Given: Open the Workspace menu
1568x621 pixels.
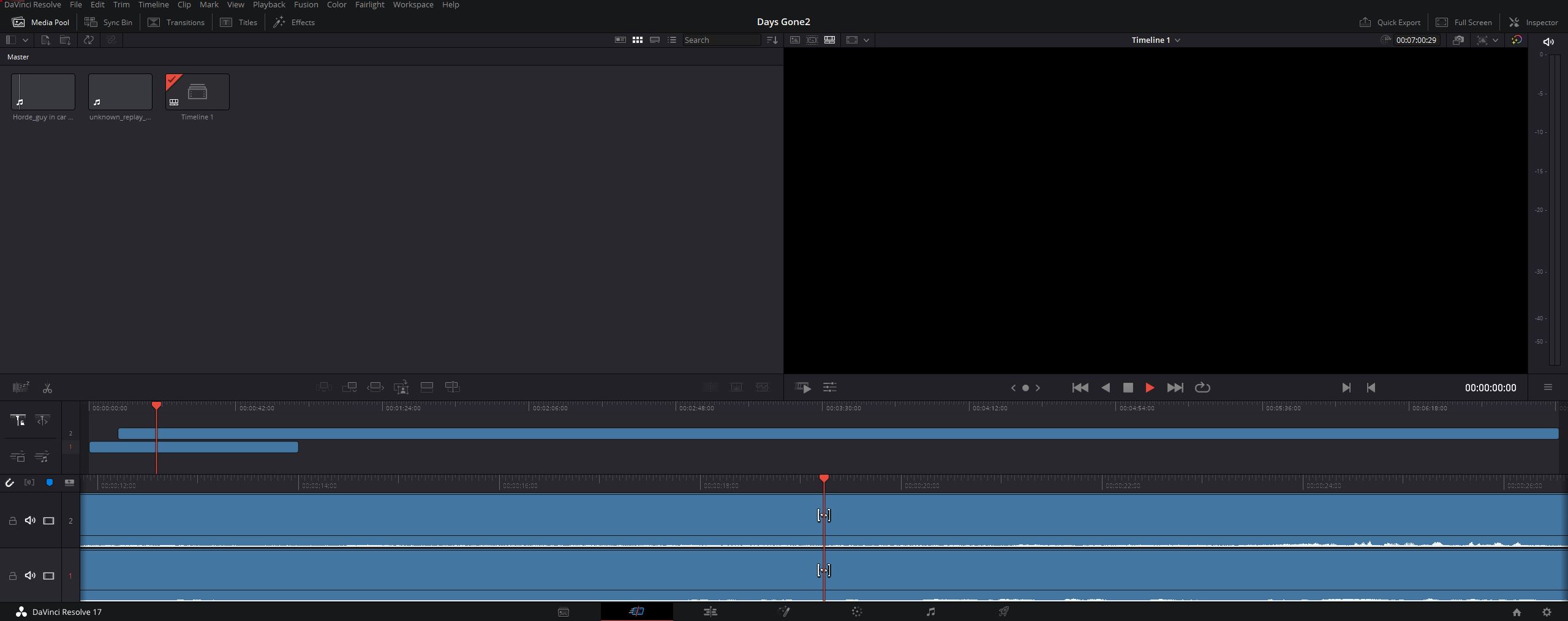Looking at the screenshot, I should 413,4.
